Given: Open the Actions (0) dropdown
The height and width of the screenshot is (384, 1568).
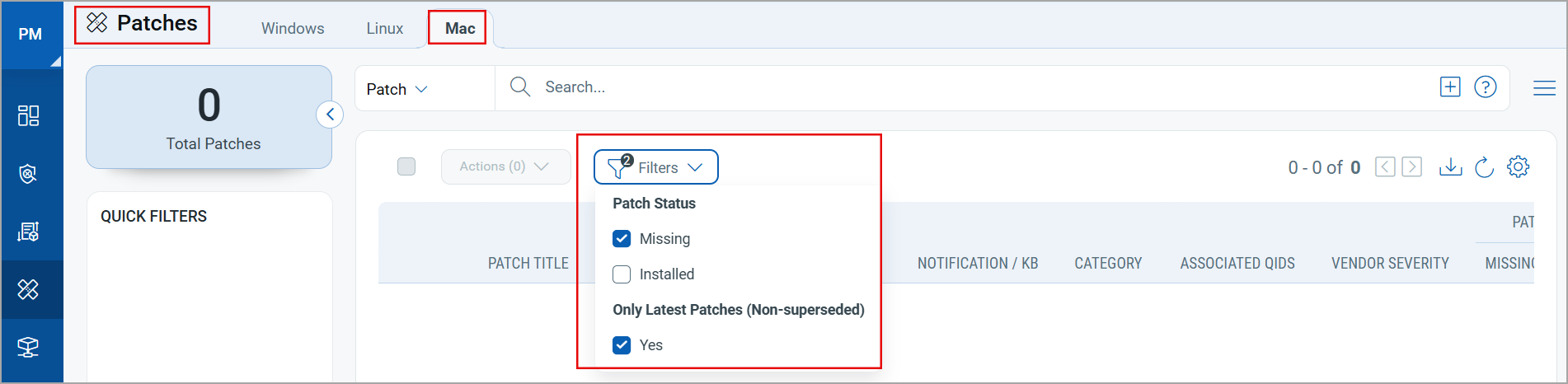Looking at the screenshot, I should 505,166.
